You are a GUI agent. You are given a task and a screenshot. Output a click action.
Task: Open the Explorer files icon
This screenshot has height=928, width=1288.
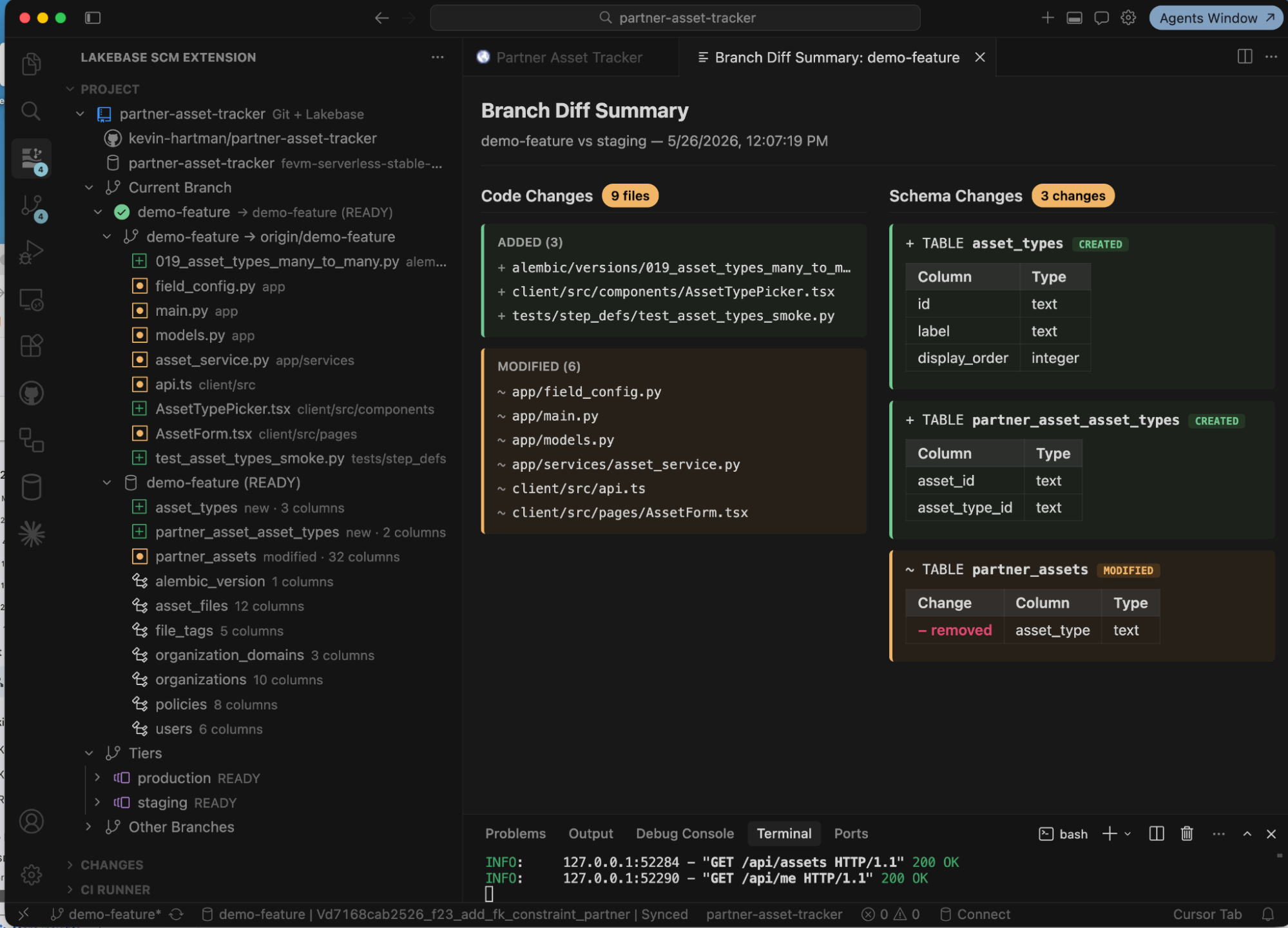pyautogui.click(x=31, y=64)
